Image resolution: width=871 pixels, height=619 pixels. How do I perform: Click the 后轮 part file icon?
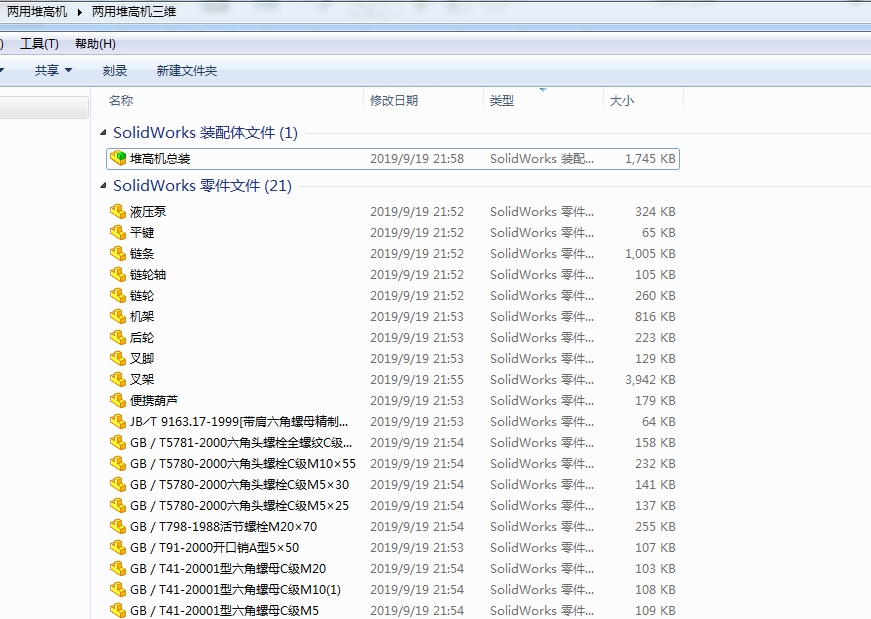118,338
